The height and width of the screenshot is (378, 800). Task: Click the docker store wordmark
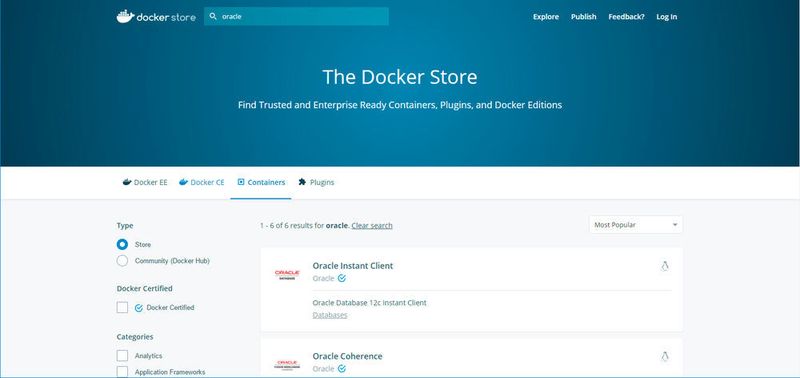[x=166, y=17]
